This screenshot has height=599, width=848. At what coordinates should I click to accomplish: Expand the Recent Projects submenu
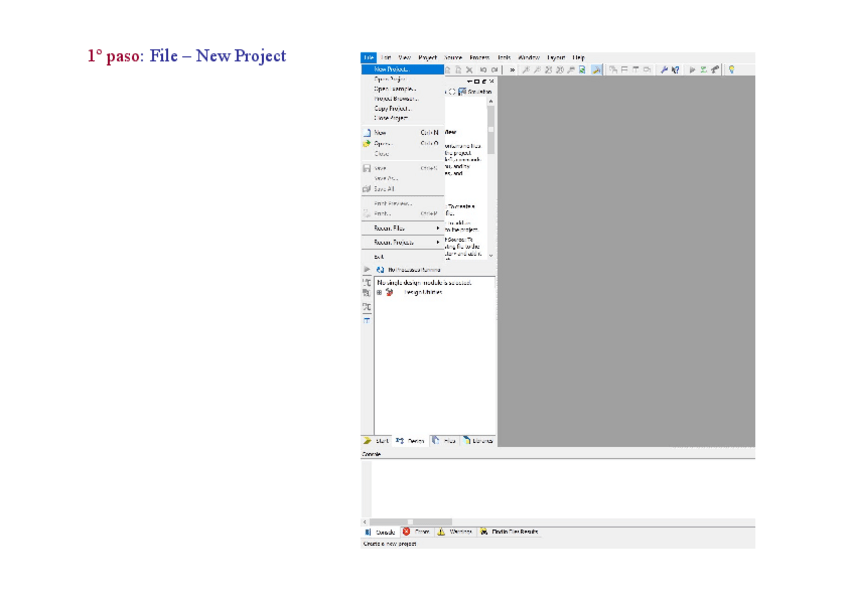[x=402, y=242]
